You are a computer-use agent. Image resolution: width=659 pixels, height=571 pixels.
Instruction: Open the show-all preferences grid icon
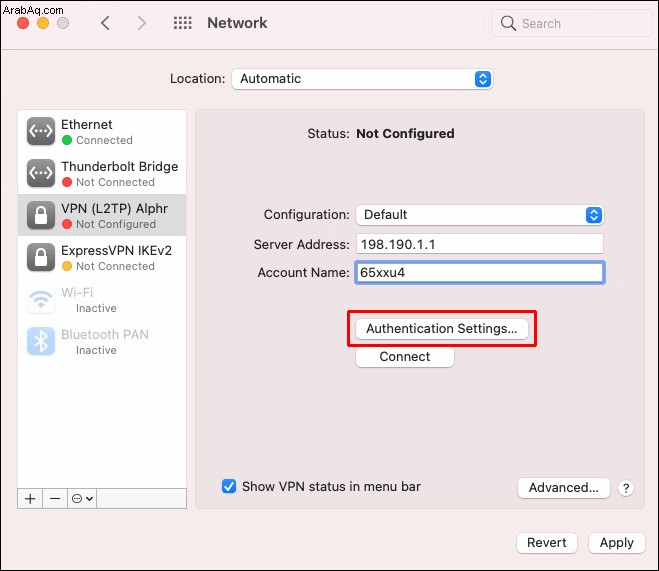(x=183, y=23)
